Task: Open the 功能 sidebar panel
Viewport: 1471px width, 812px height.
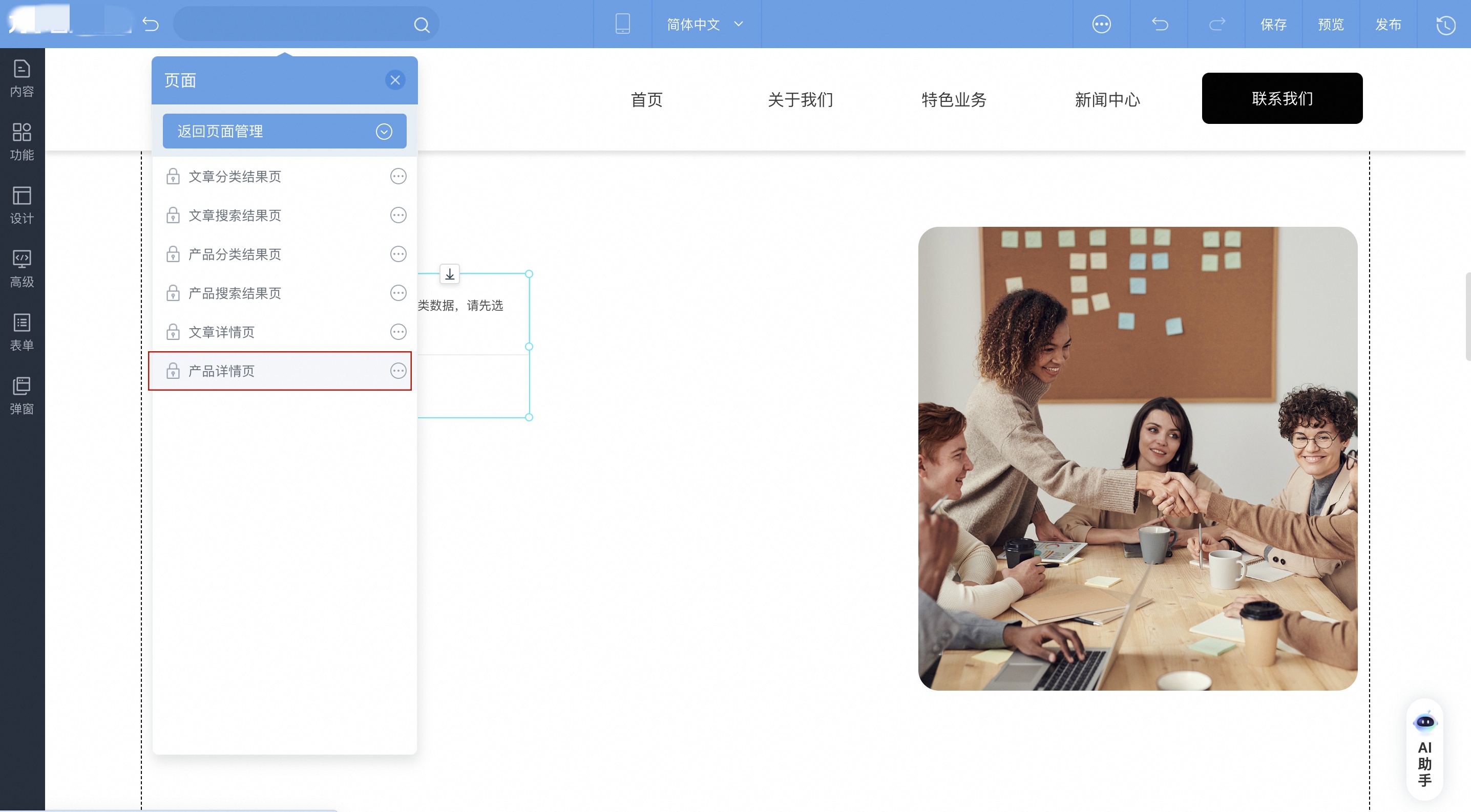Action: tap(22, 141)
